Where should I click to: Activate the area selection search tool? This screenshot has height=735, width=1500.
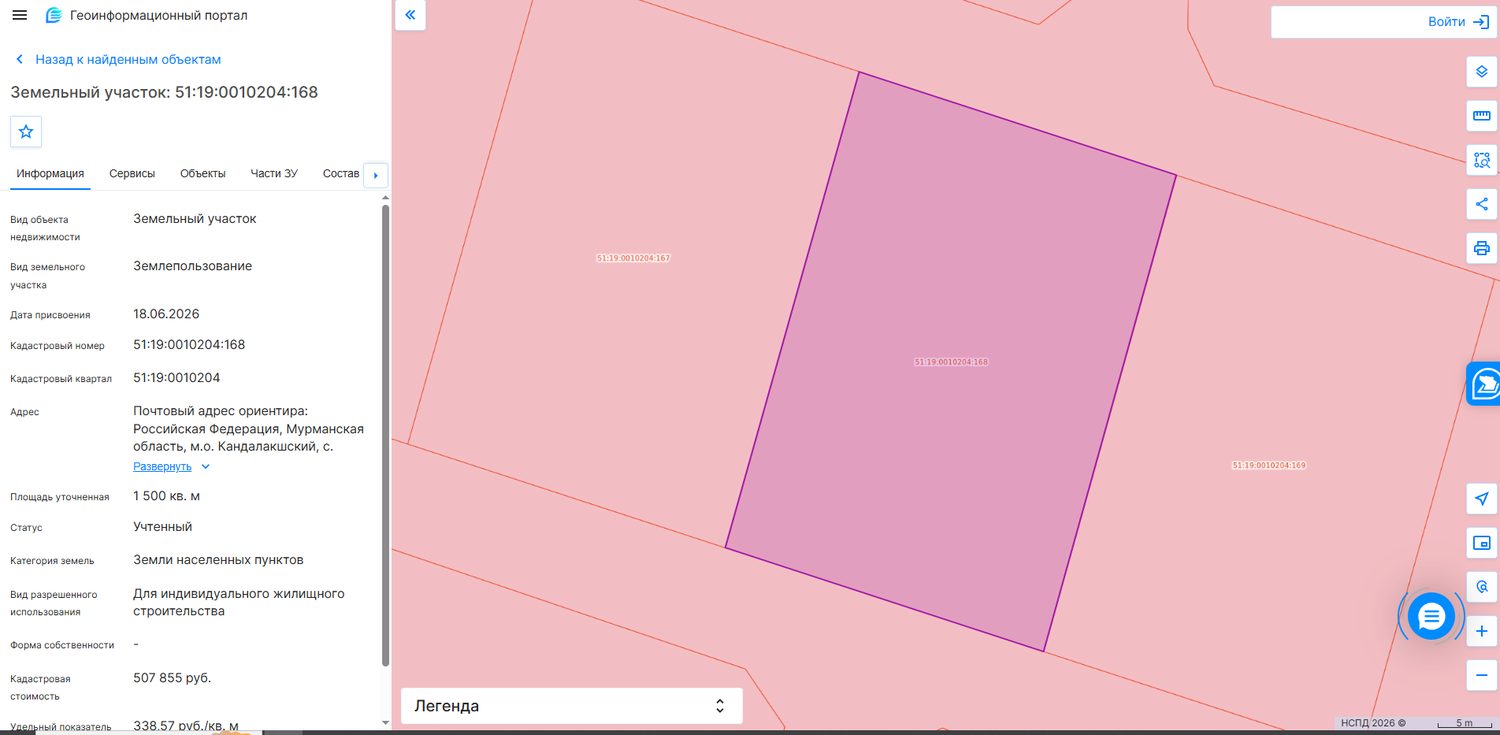[1482, 160]
